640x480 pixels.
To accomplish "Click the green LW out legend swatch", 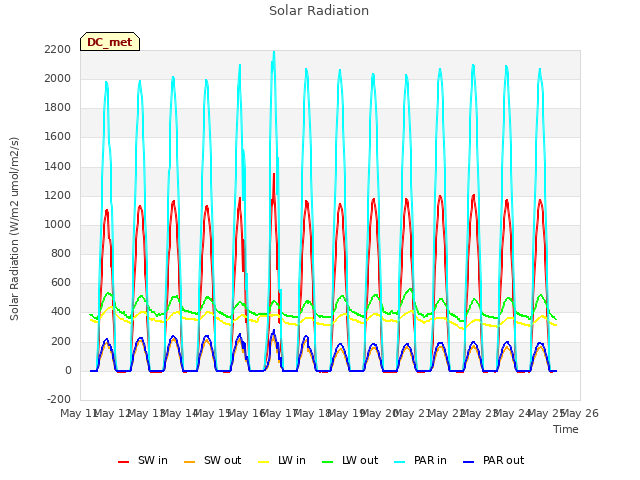I will point(328,462).
